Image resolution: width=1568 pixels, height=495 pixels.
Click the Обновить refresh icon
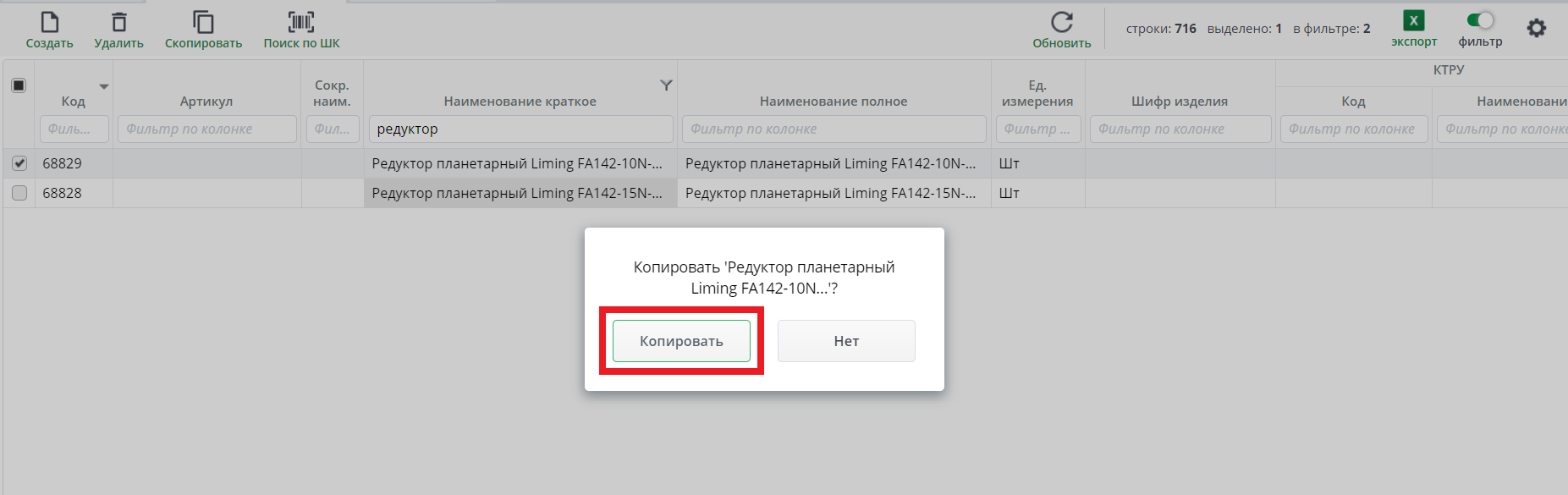pos(1061,22)
